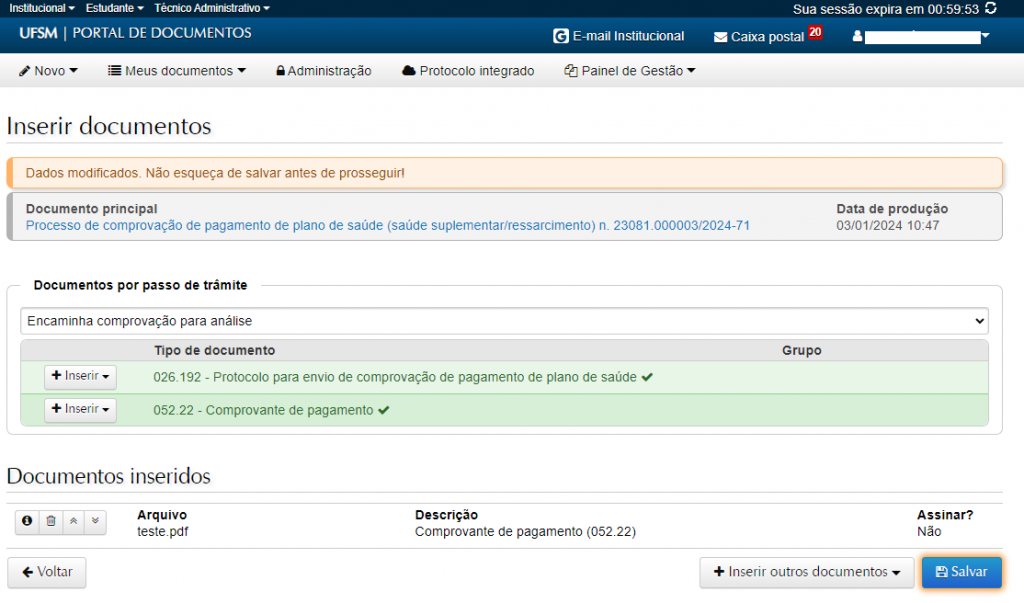Expand the Meus documentos menu
Viewport: 1024px width, 603px height.
click(176, 71)
